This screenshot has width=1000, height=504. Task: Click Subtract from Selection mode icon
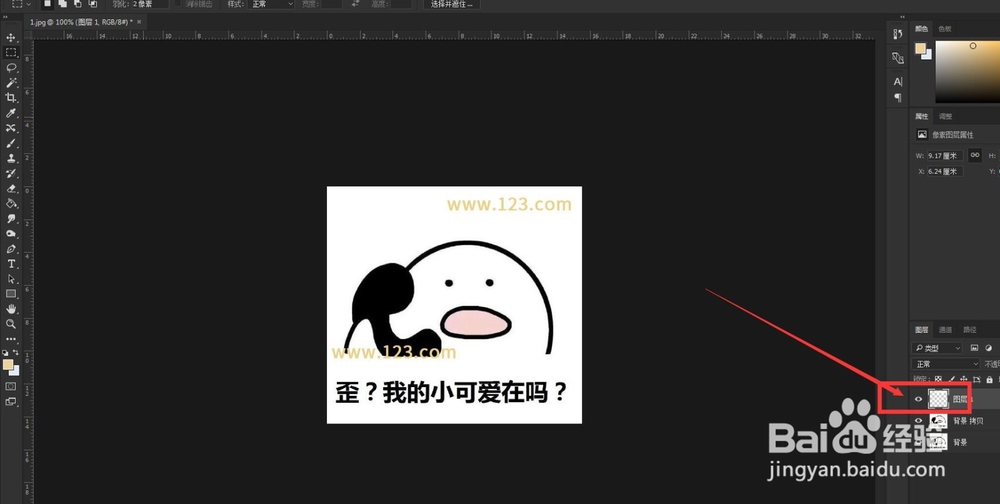pos(78,4)
